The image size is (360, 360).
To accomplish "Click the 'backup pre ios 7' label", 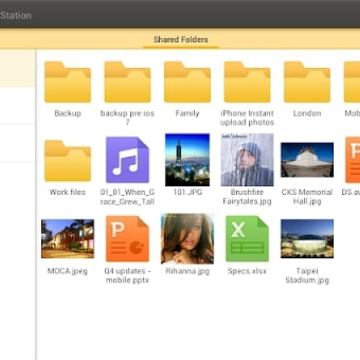I will pyautogui.click(x=127, y=118).
